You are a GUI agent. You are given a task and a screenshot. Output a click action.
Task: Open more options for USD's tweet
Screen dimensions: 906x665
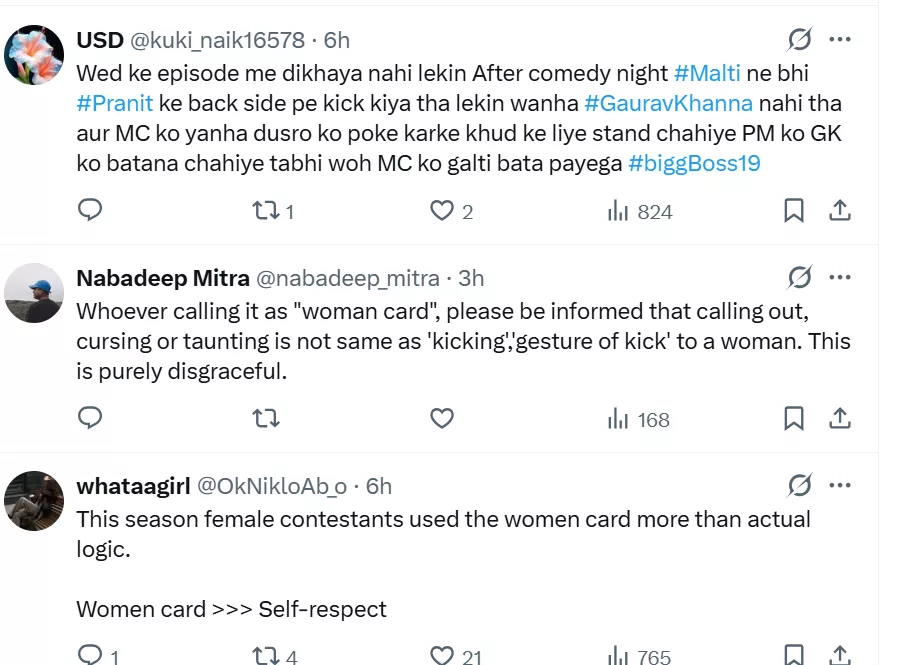(x=840, y=40)
